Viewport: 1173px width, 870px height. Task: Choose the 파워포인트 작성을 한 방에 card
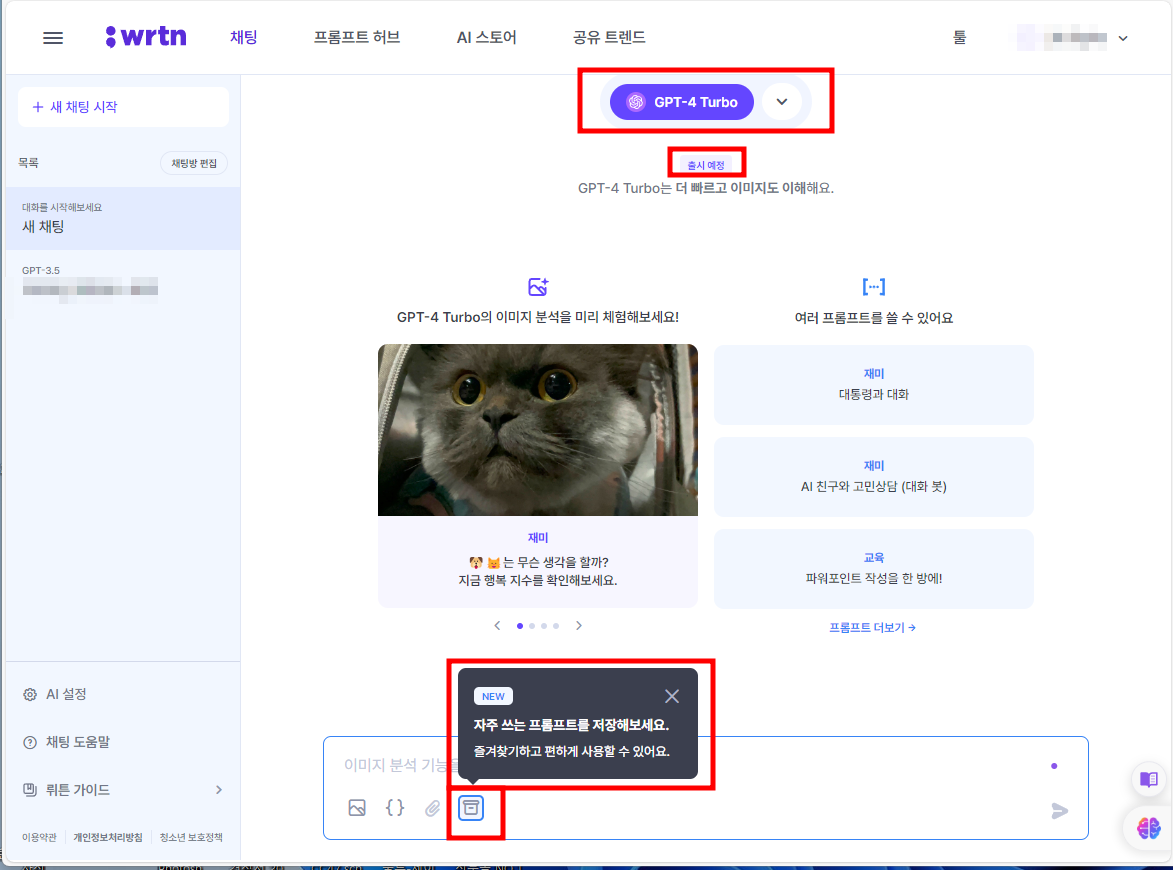tap(874, 569)
